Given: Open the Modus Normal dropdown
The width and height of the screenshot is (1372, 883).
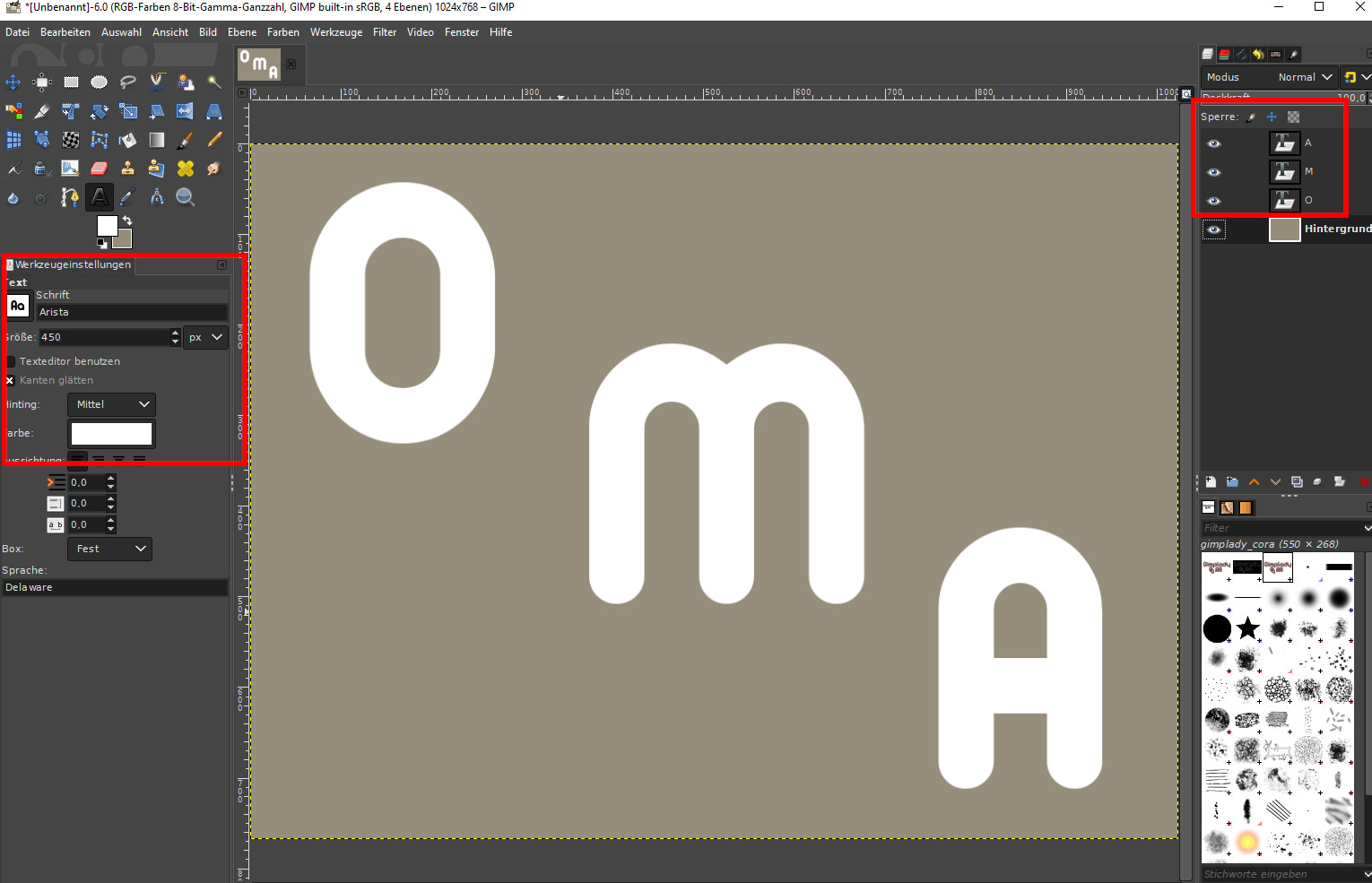Looking at the screenshot, I should click(x=1304, y=77).
